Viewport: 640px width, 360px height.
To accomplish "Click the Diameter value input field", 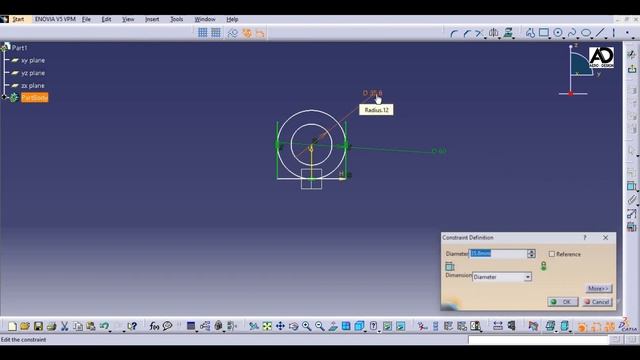I will [498, 254].
